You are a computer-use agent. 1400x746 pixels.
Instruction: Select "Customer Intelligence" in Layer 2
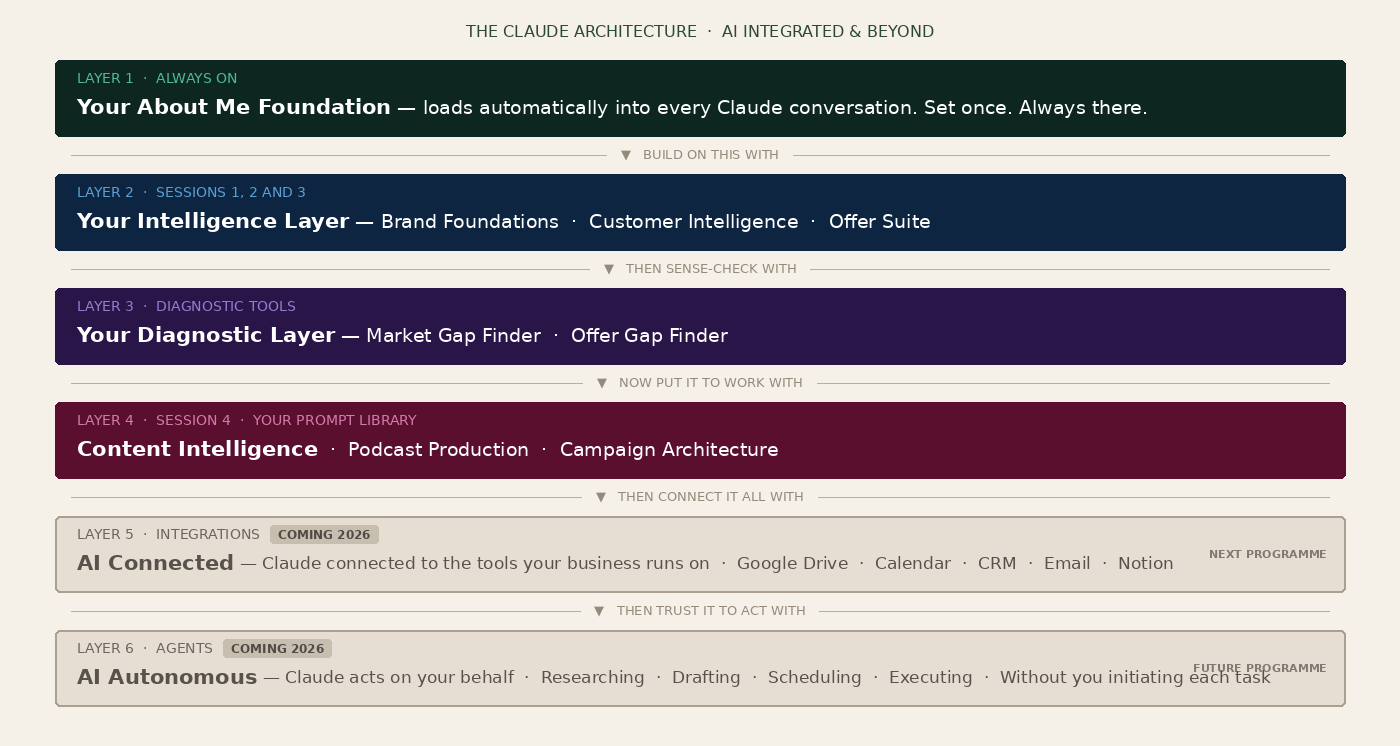[x=693, y=222]
